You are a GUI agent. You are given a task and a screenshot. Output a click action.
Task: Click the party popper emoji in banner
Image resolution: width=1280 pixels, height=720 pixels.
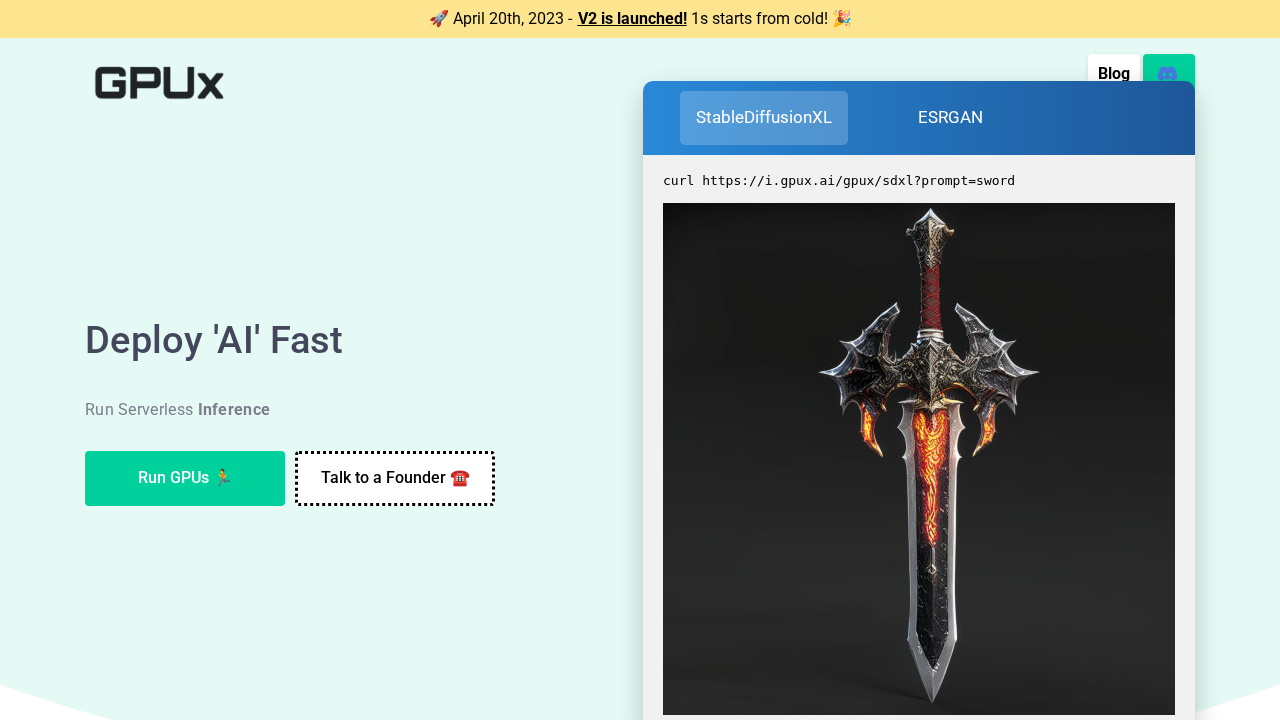click(842, 19)
